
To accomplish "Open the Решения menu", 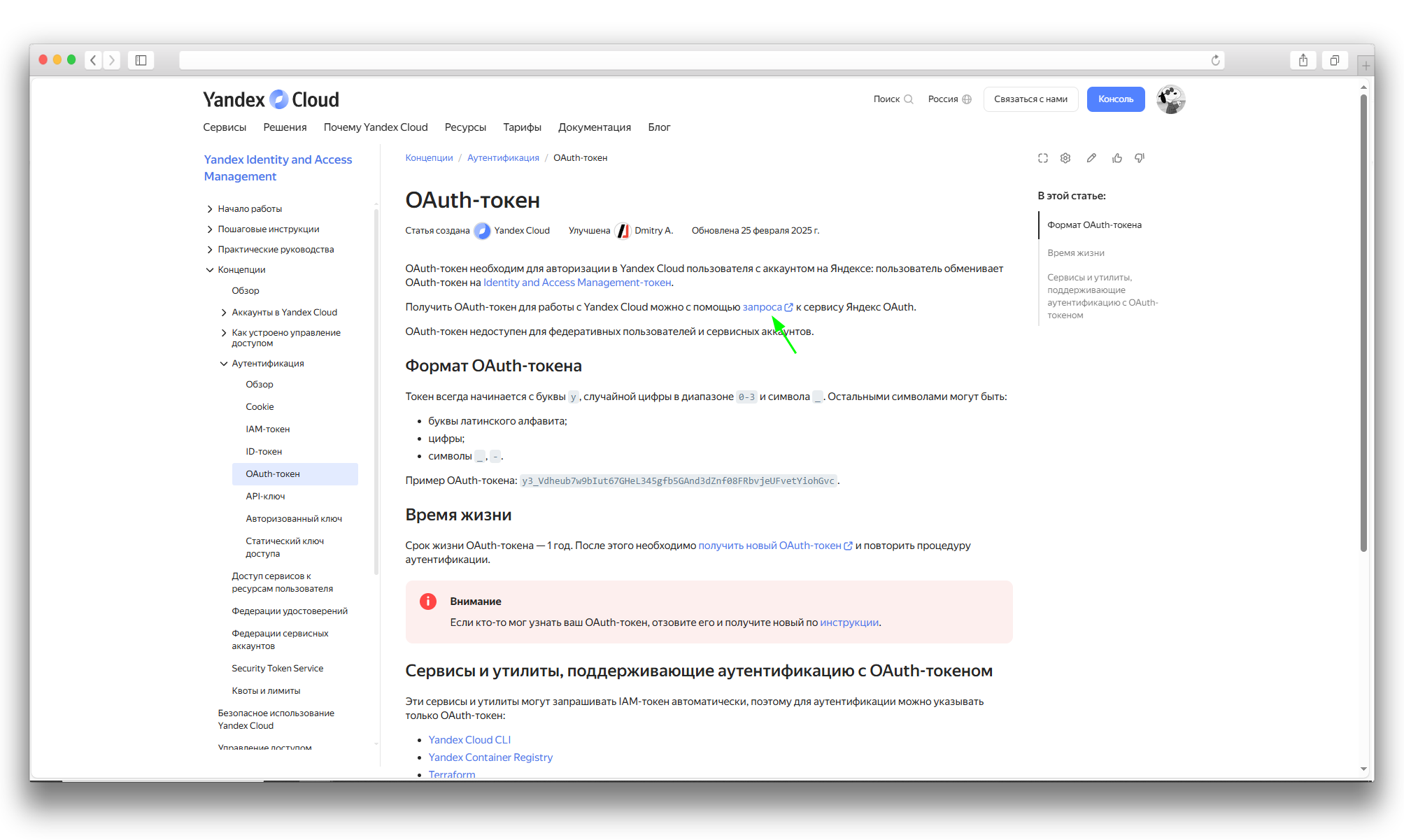I will click(285, 127).
